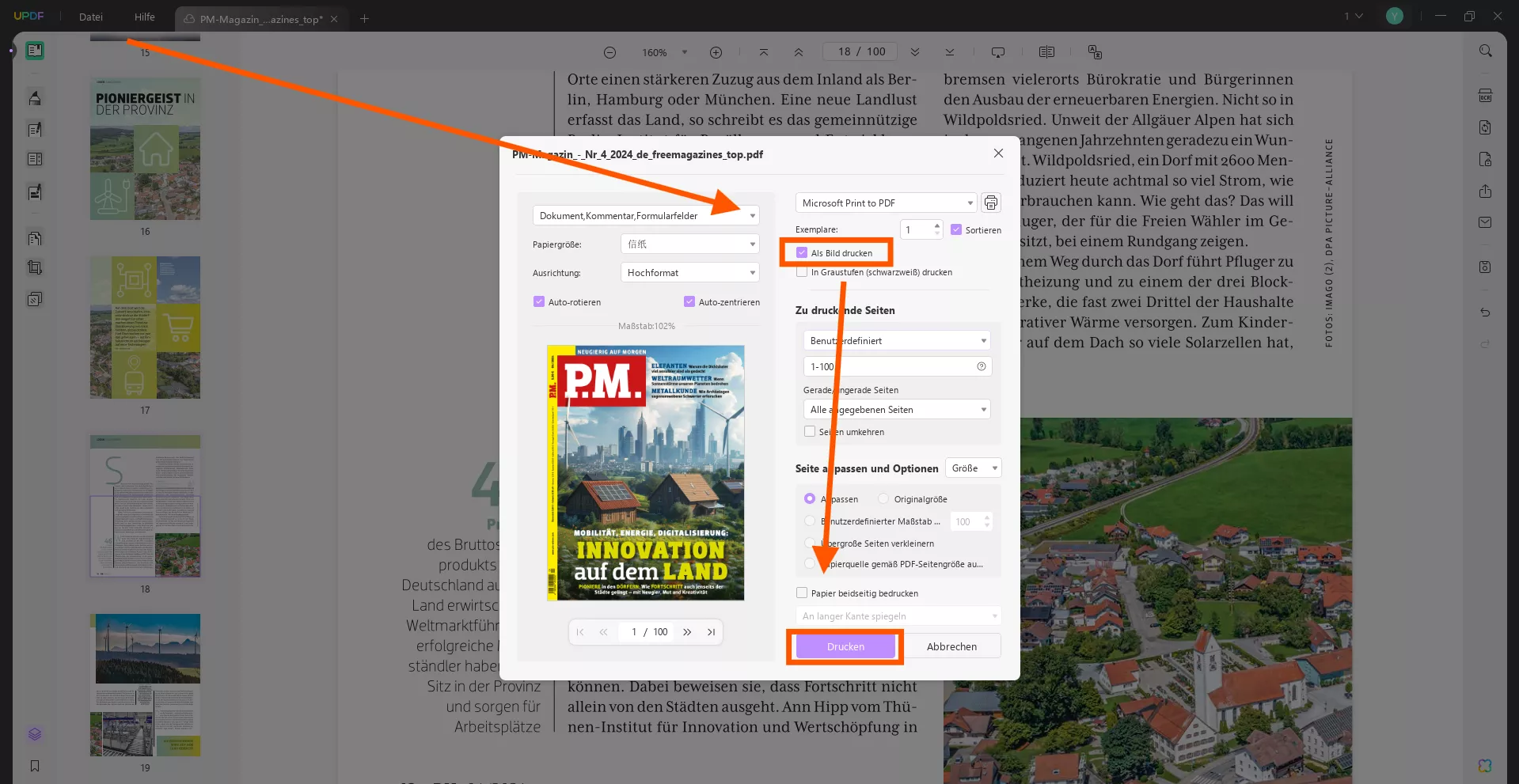Run OCR text recognition
The image size is (1519, 784).
pos(1486,96)
